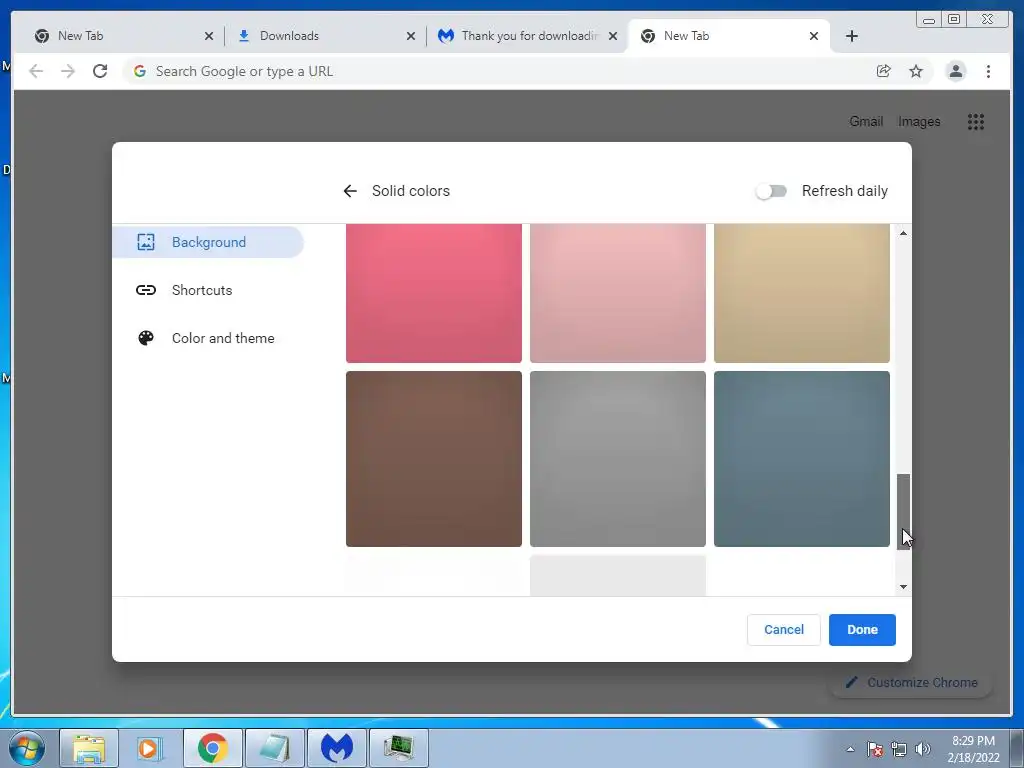Screen dimensions: 1024x768
Task: Click the Customize Chrome button
Action: pos(911,682)
